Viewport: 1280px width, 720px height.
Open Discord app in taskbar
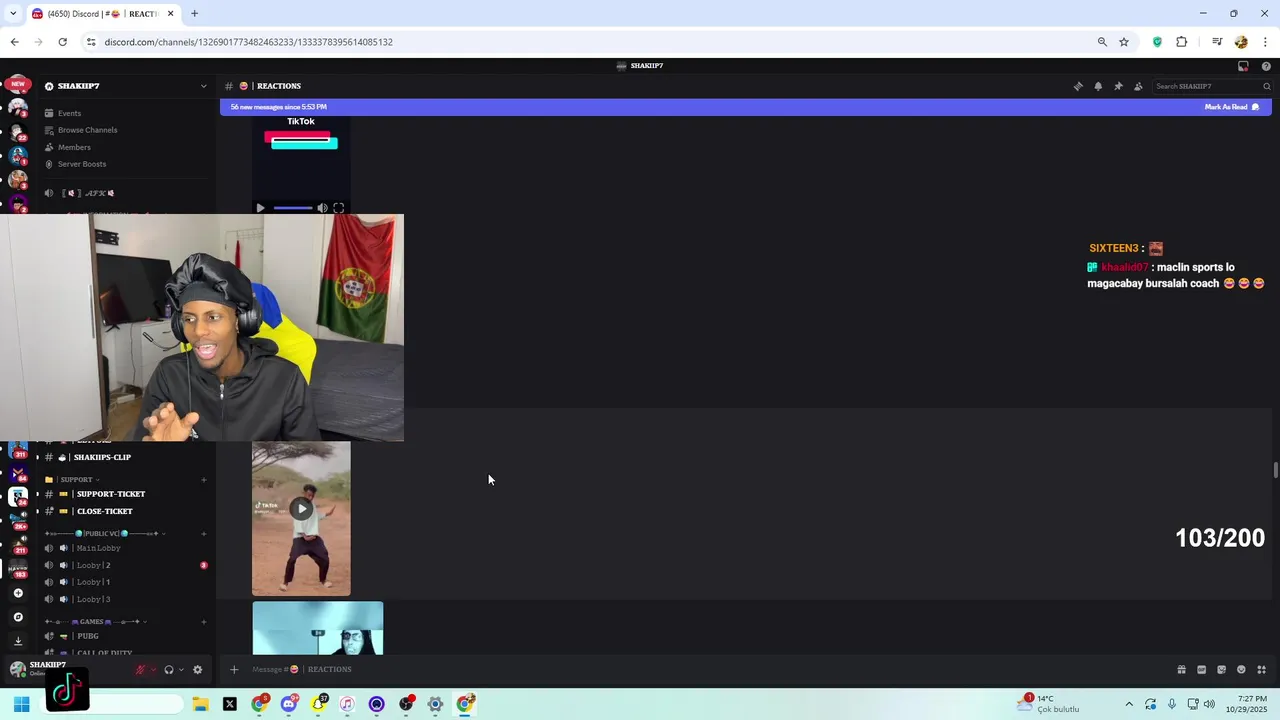pyautogui.click(x=289, y=704)
